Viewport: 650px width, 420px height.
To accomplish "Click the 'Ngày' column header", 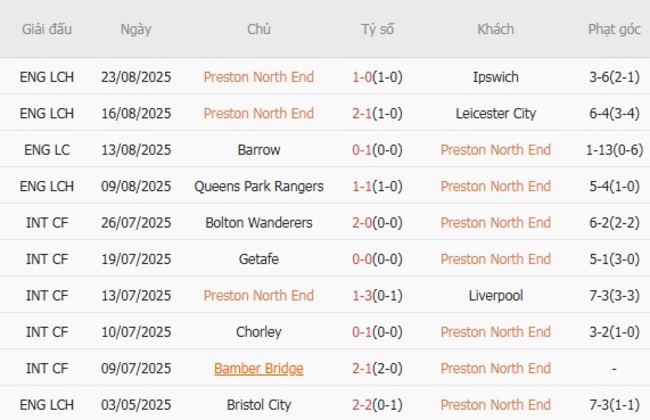I will 136,29.
